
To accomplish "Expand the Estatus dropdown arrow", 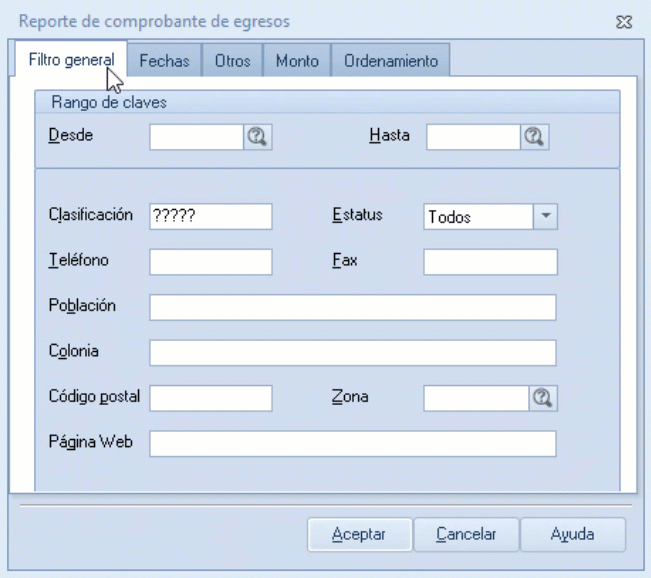I will [x=545, y=216].
